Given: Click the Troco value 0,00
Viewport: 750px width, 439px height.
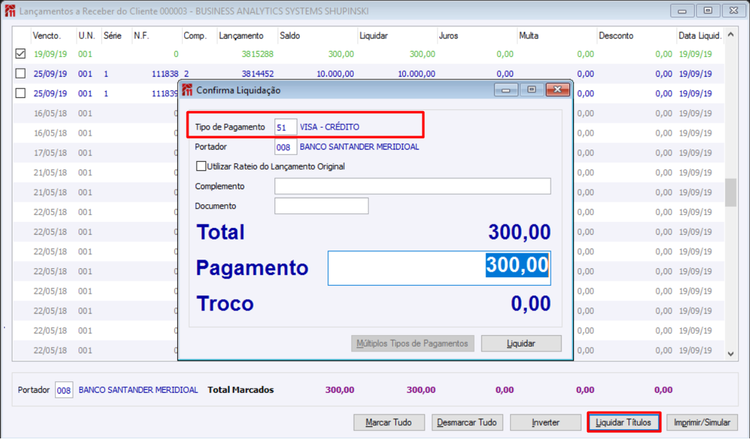Looking at the screenshot, I should pos(530,304).
